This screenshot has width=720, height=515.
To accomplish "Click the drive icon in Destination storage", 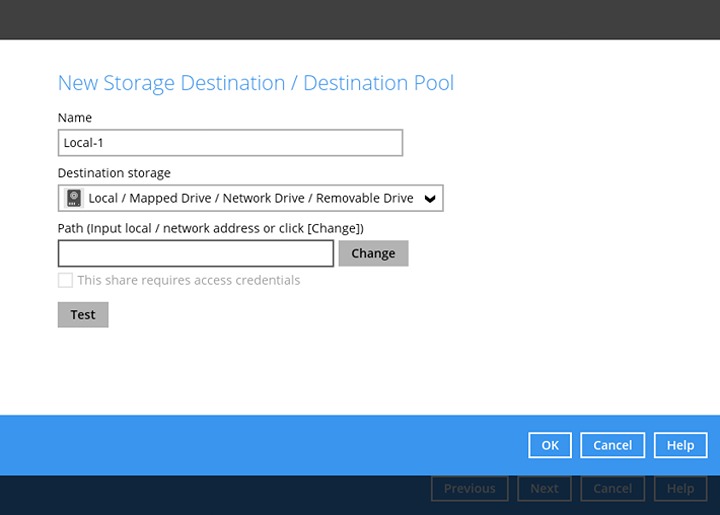I will click(x=74, y=198).
